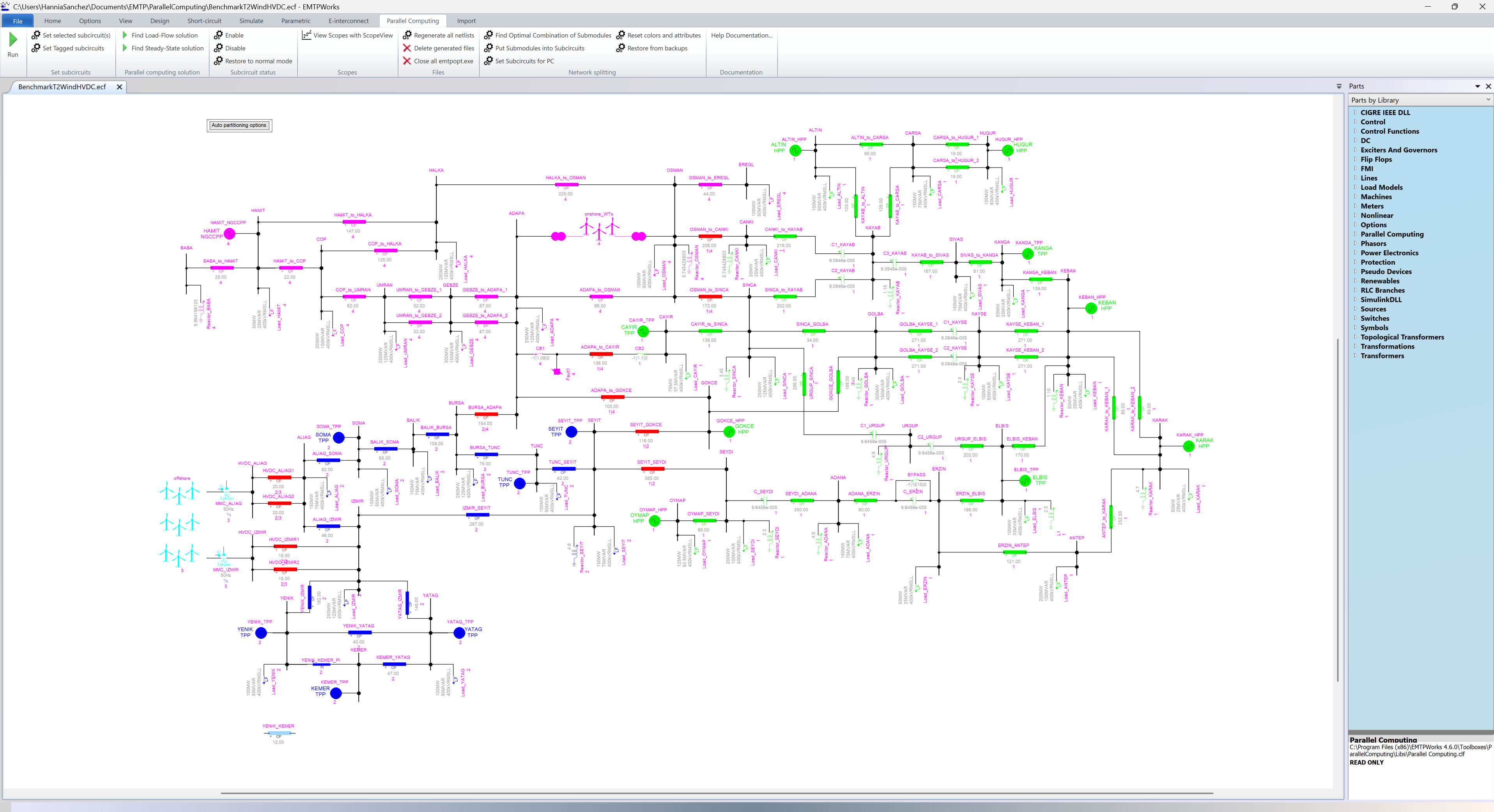Restore to normal mode option
The image size is (1494, 812).
258,61
